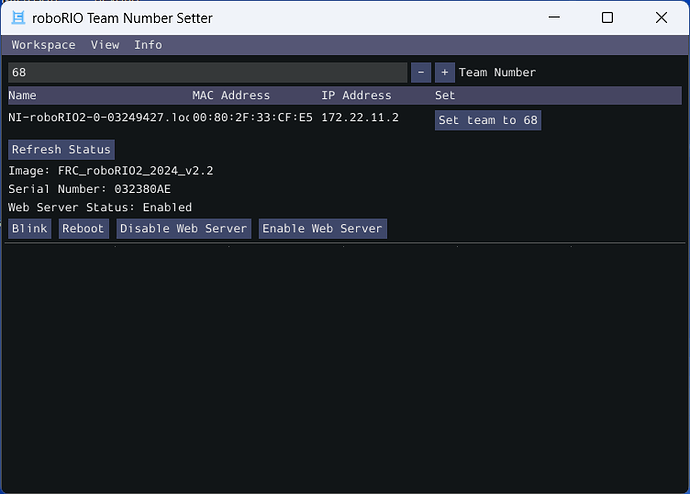The image size is (690, 494).
Task: Select MAC address 00:80:2F:33:CF:E5
Action: tap(253, 117)
